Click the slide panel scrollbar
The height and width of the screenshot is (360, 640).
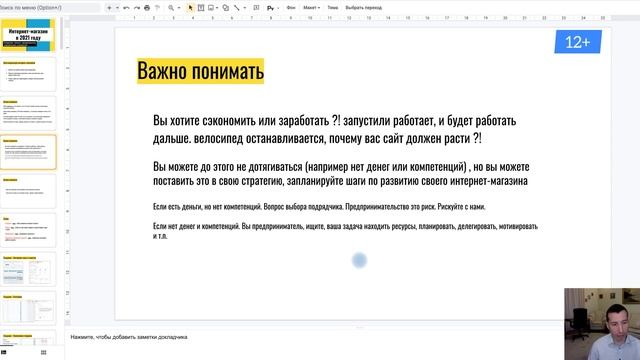click(62, 33)
